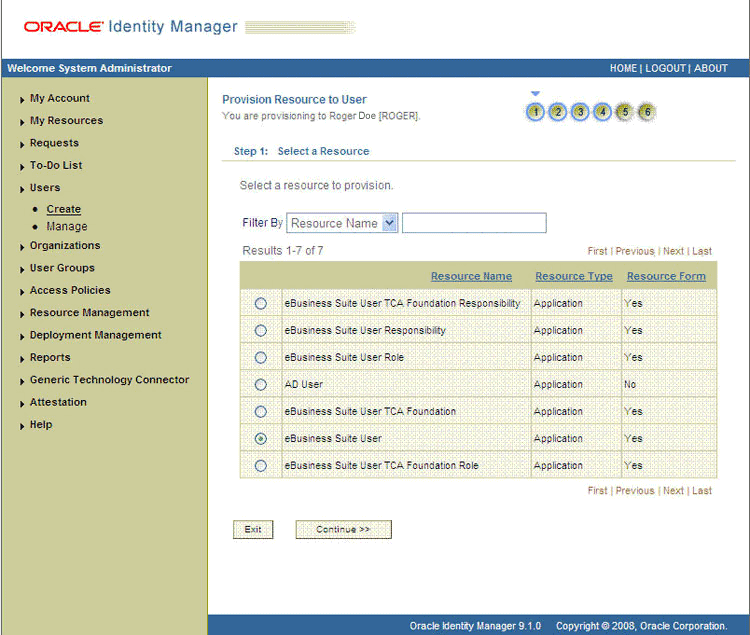Select eBusiness Suite User Responsibility radio button
The height and width of the screenshot is (635, 750).
pos(261,330)
